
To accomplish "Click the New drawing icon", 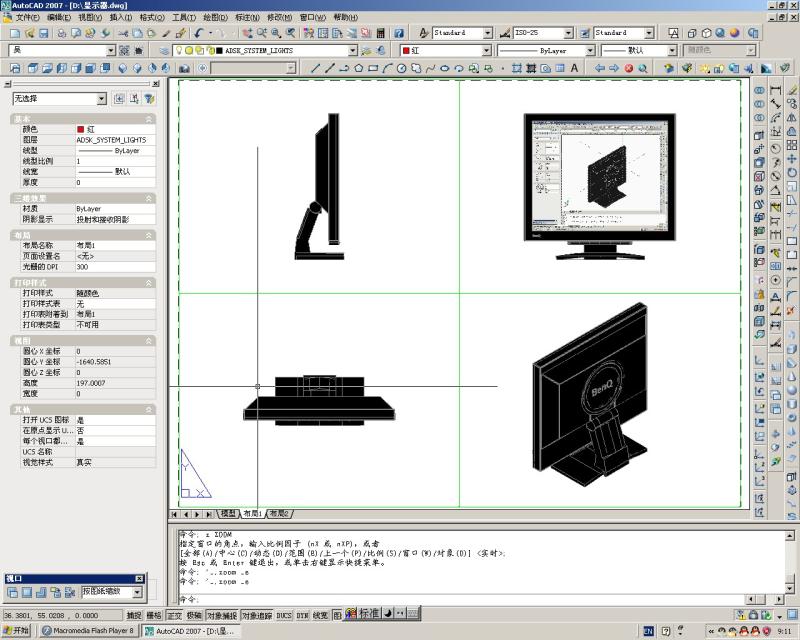I will pyautogui.click(x=15, y=33).
